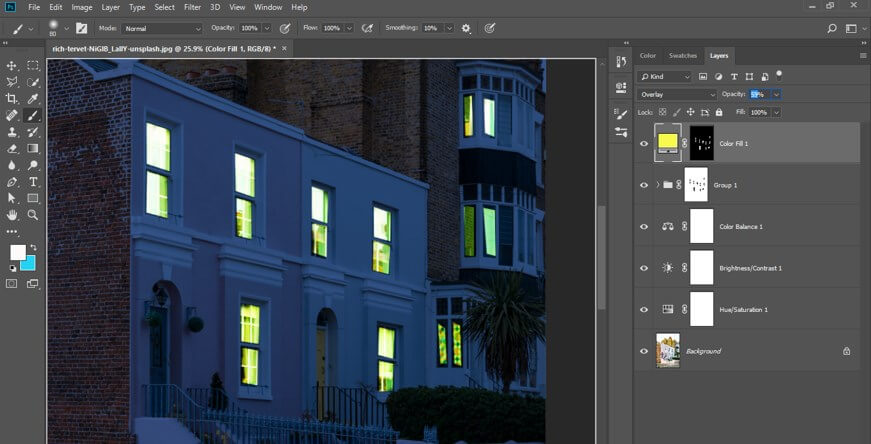Open smoothing options gear
Image resolution: width=871 pixels, height=444 pixels.
(466, 28)
